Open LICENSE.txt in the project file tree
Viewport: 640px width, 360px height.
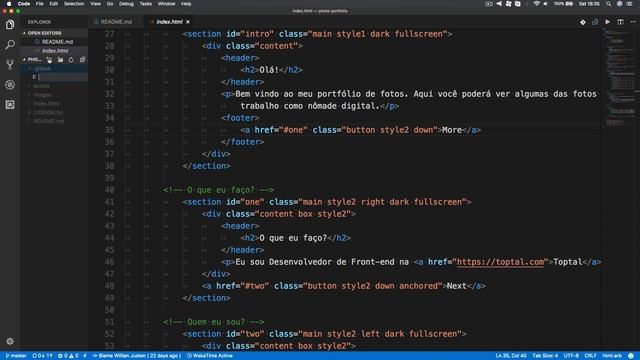pos(47,112)
